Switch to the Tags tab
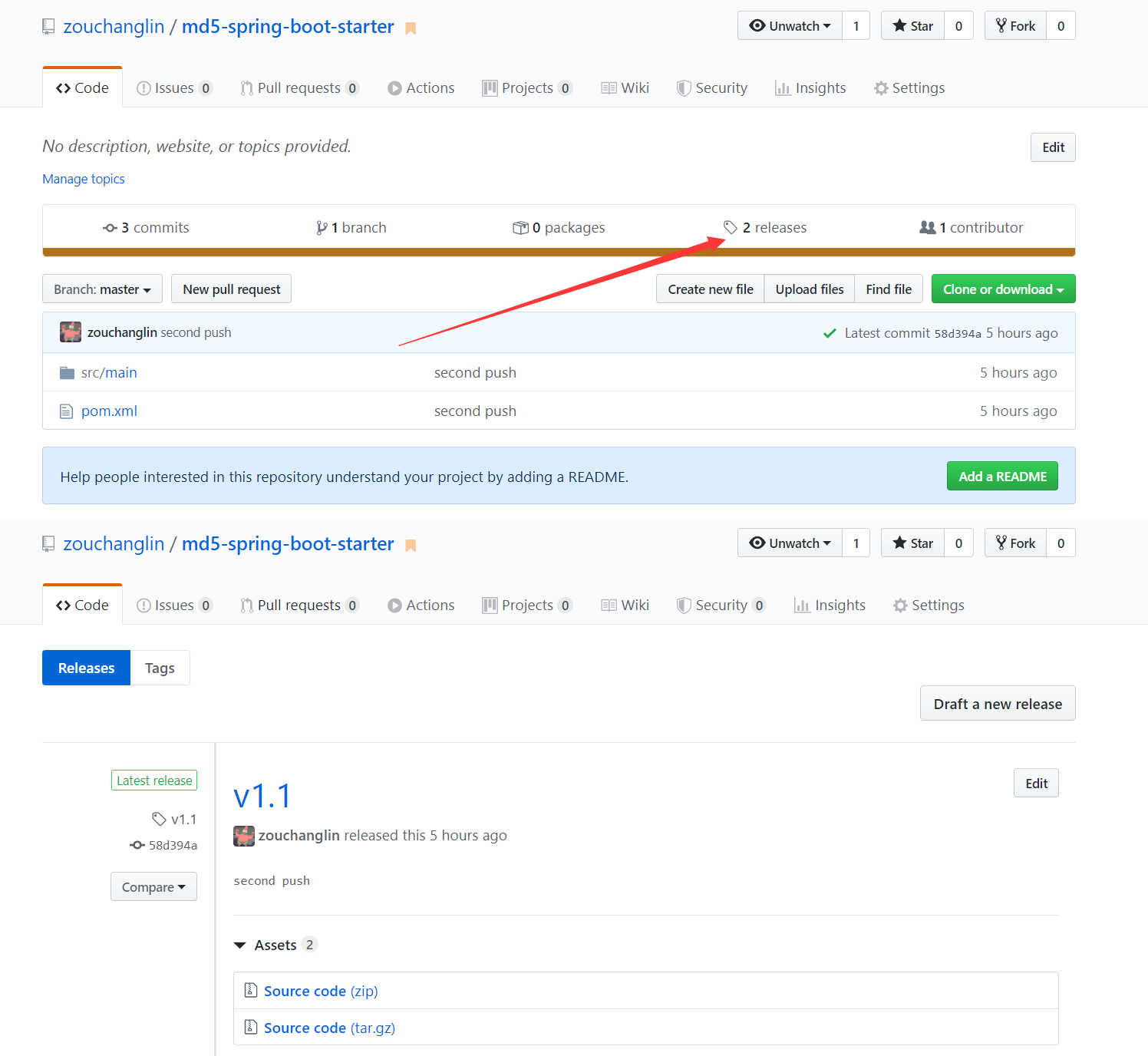This screenshot has width=1148, height=1056. tap(160, 668)
